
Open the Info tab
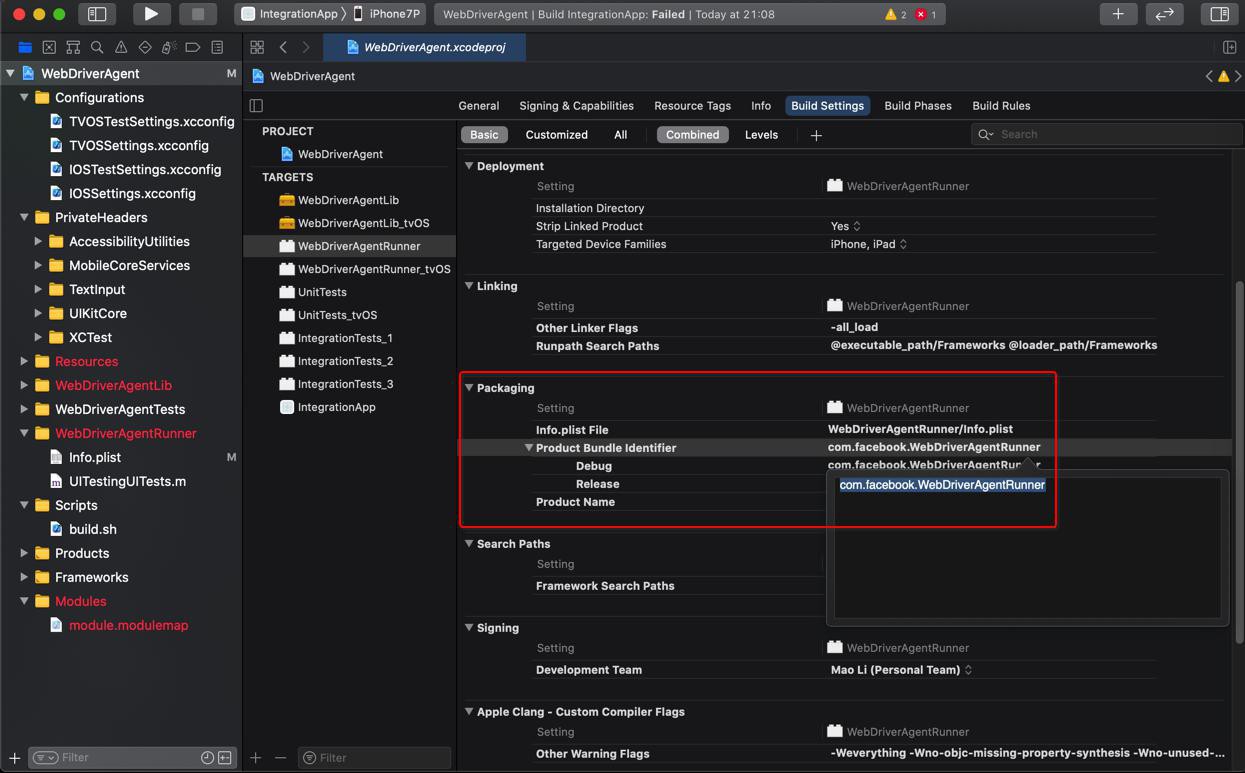tap(761, 106)
